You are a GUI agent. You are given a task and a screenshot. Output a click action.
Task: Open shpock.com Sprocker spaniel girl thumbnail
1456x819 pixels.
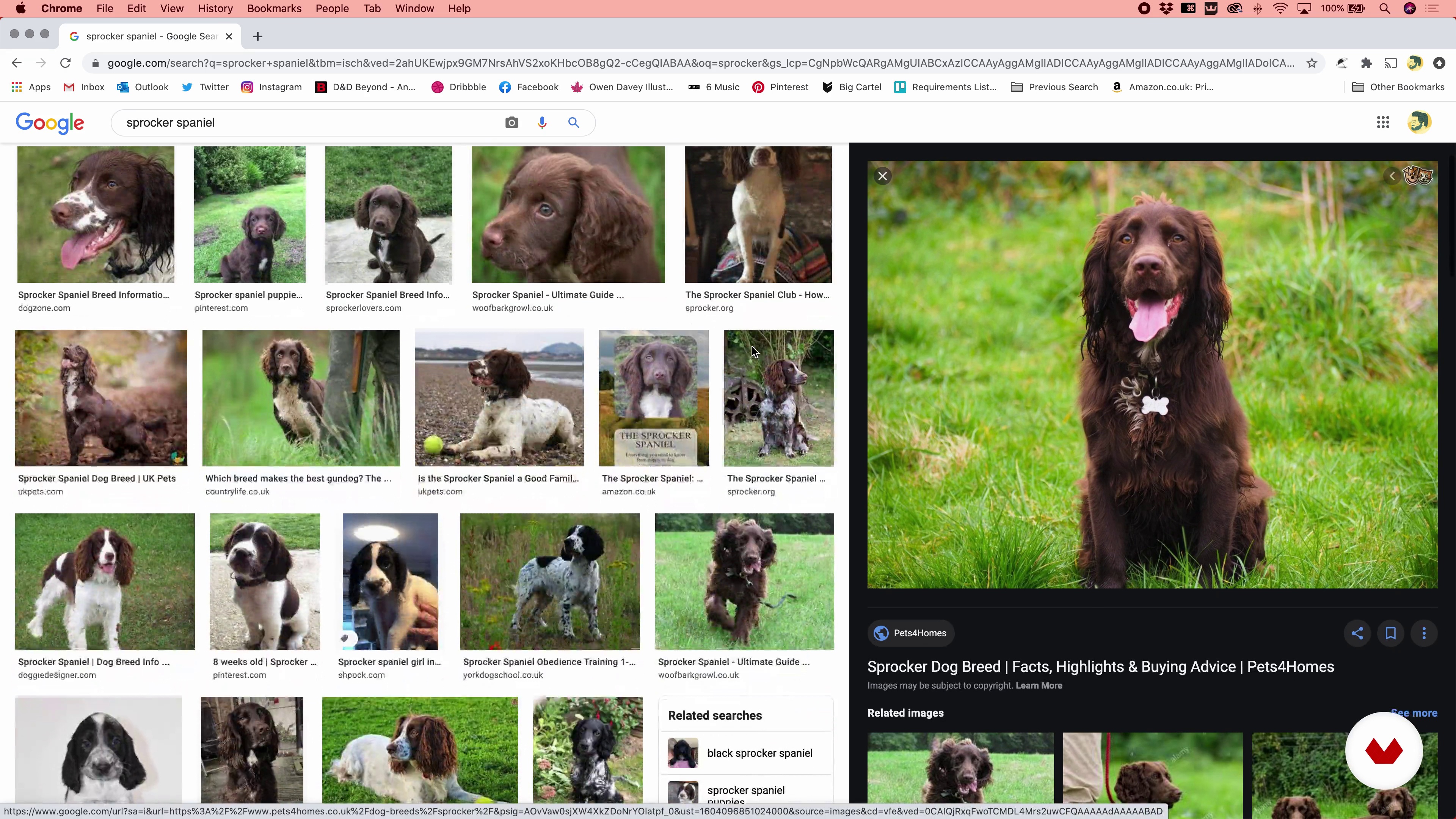coord(390,582)
